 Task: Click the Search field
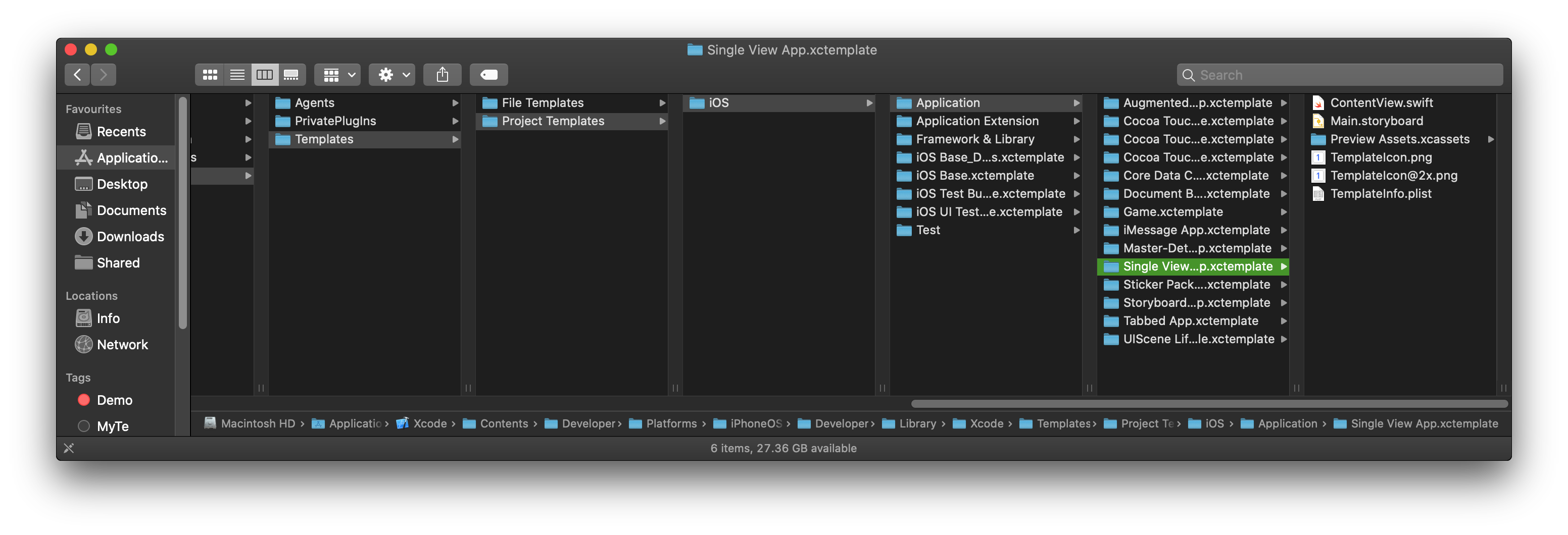point(1339,75)
